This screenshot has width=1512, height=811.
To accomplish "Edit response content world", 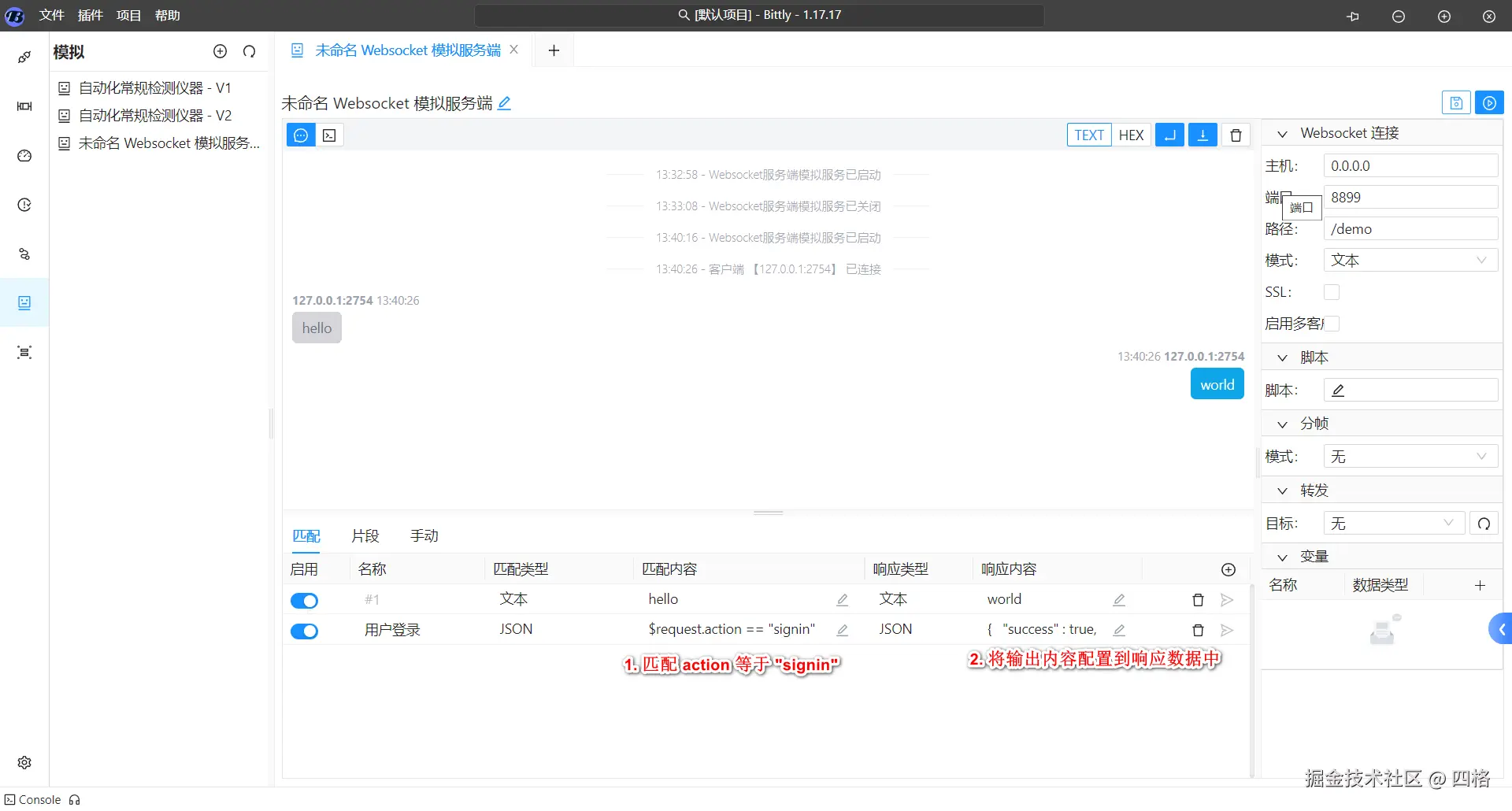I will [1119, 600].
